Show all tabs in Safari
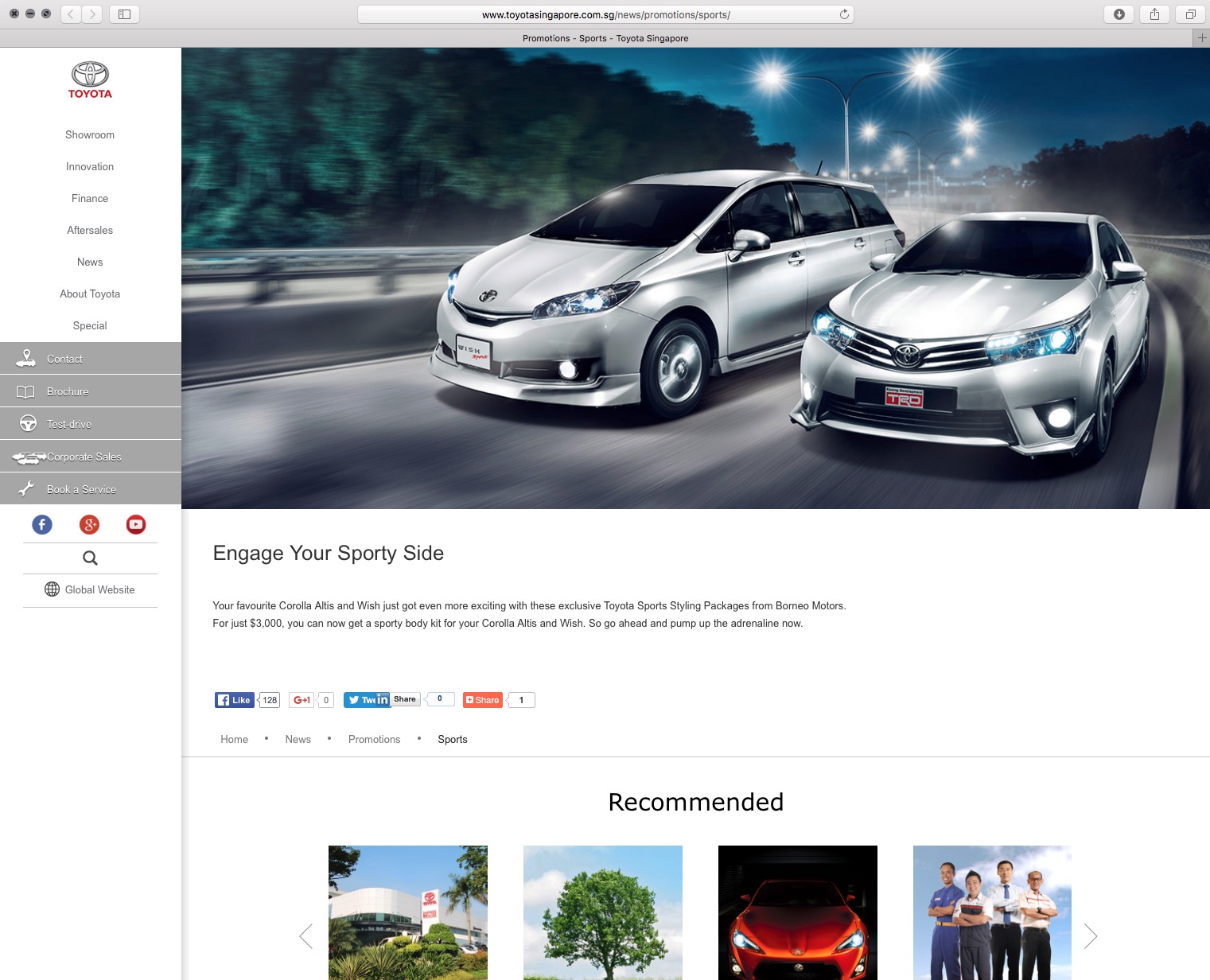Screen dimensions: 1210x980 1190,14
